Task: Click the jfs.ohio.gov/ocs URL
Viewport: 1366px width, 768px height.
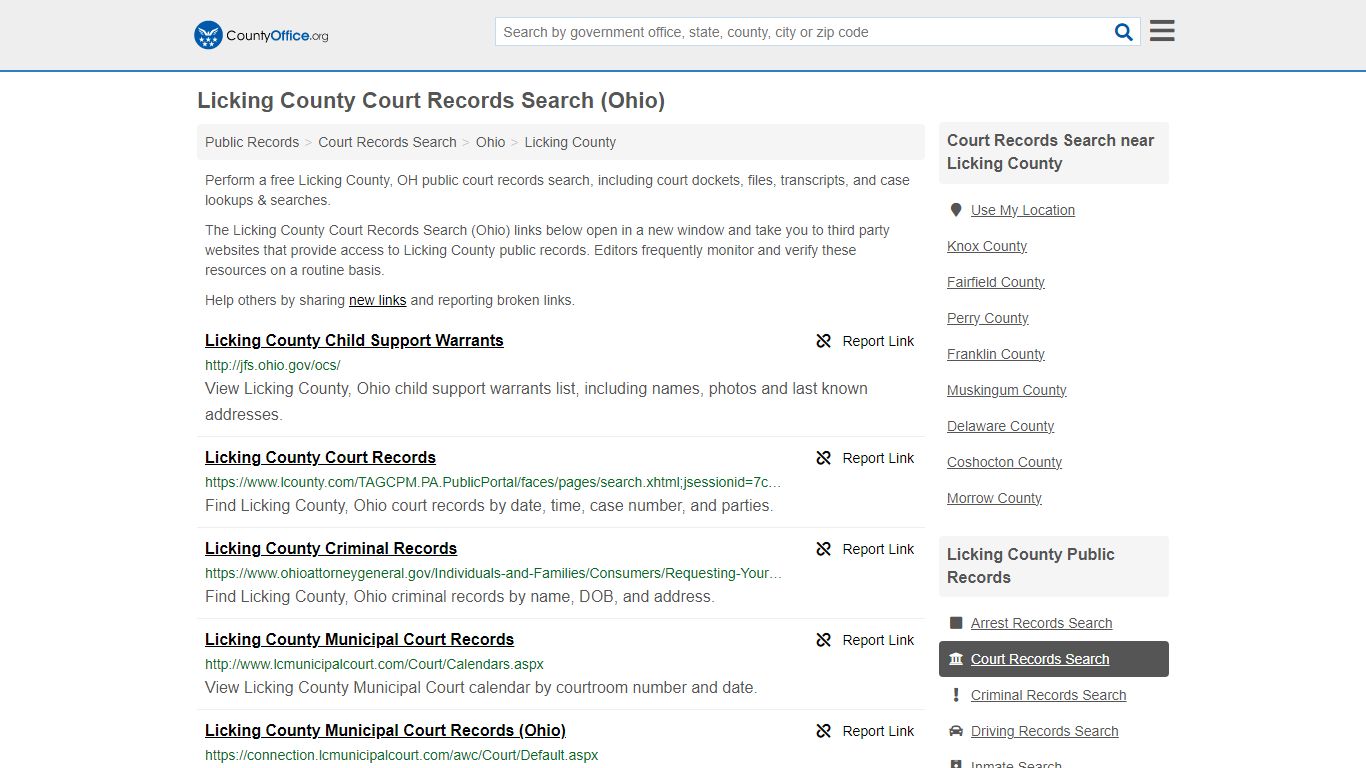Action: coord(273,365)
